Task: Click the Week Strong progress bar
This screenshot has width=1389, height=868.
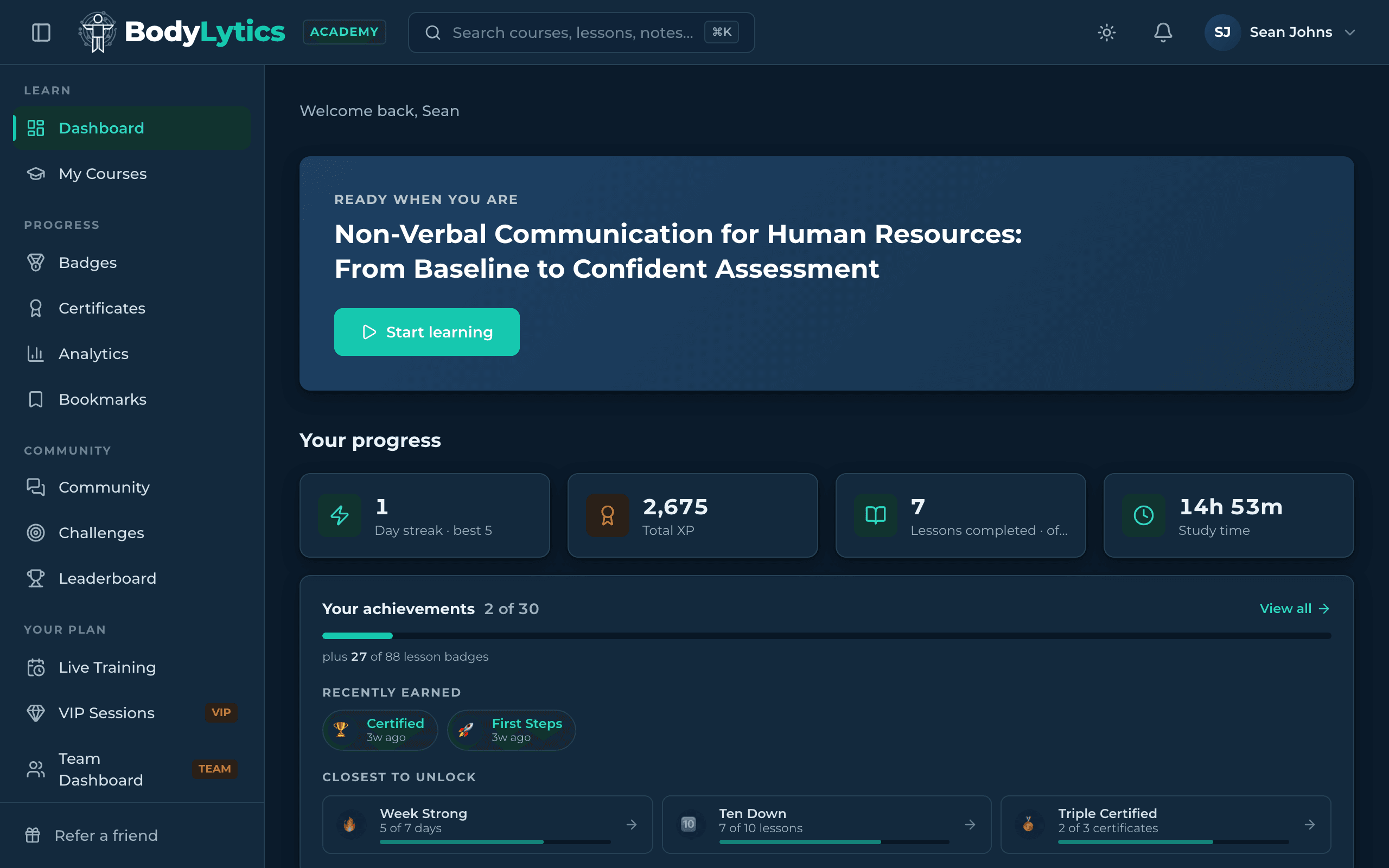Action: point(495,841)
